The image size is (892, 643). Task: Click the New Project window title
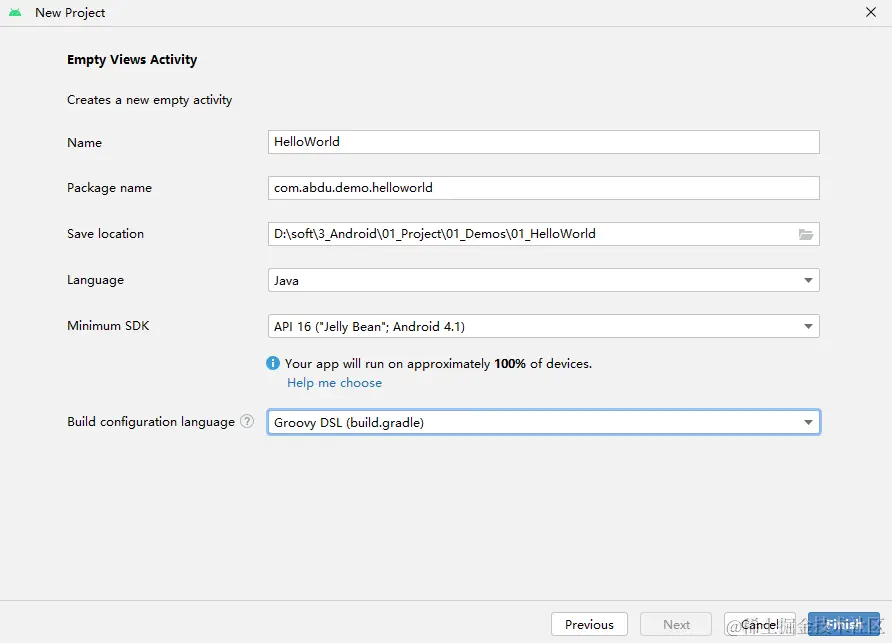point(70,13)
